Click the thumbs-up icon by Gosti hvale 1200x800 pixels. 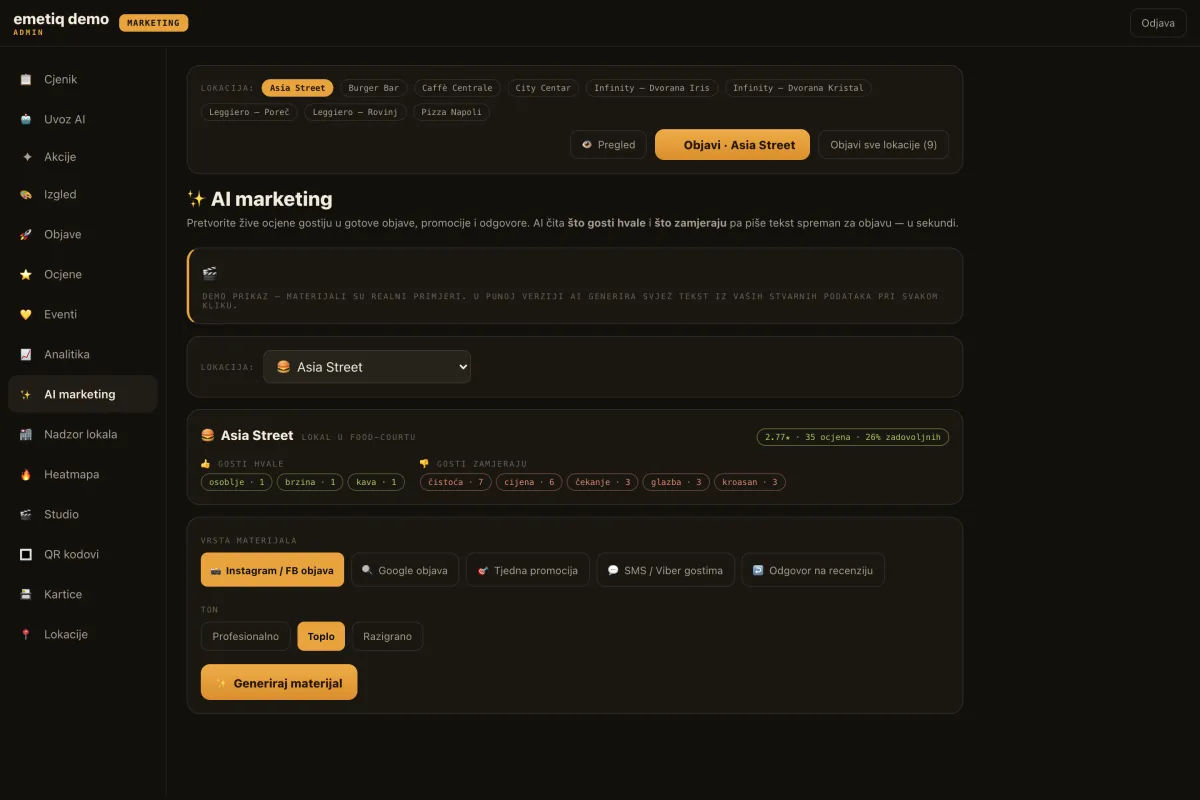pyautogui.click(x=206, y=464)
